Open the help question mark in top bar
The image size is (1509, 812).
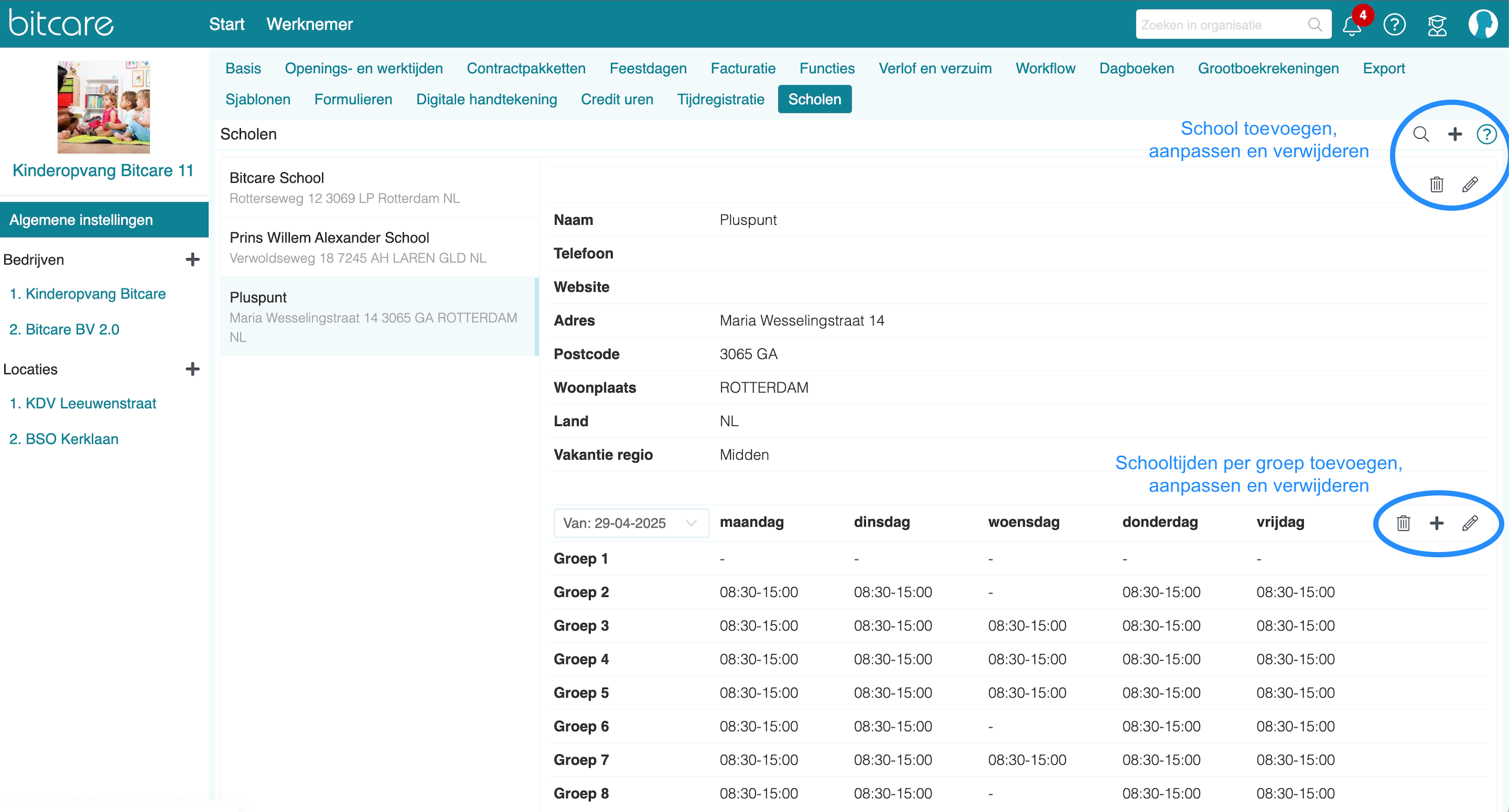pyautogui.click(x=1395, y=25)
